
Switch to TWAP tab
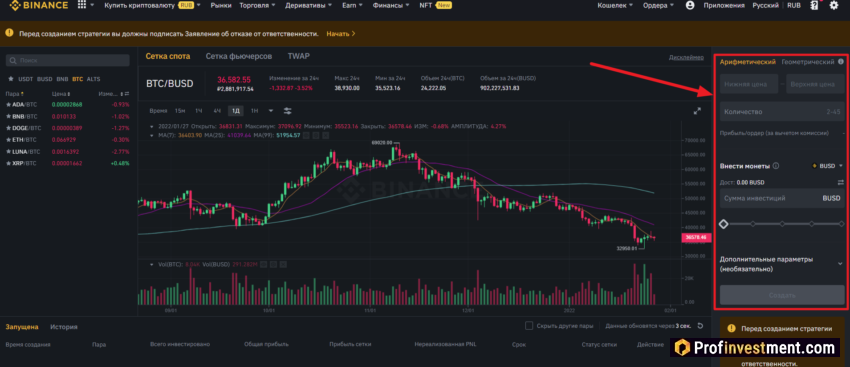pos(299,56)
